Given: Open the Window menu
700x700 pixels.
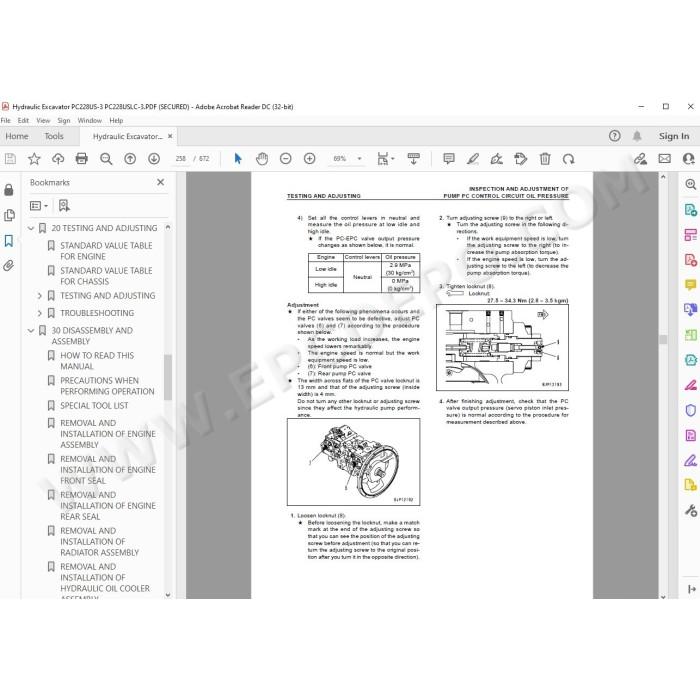Looking at the screenshot, I should (x=90, y=121).
